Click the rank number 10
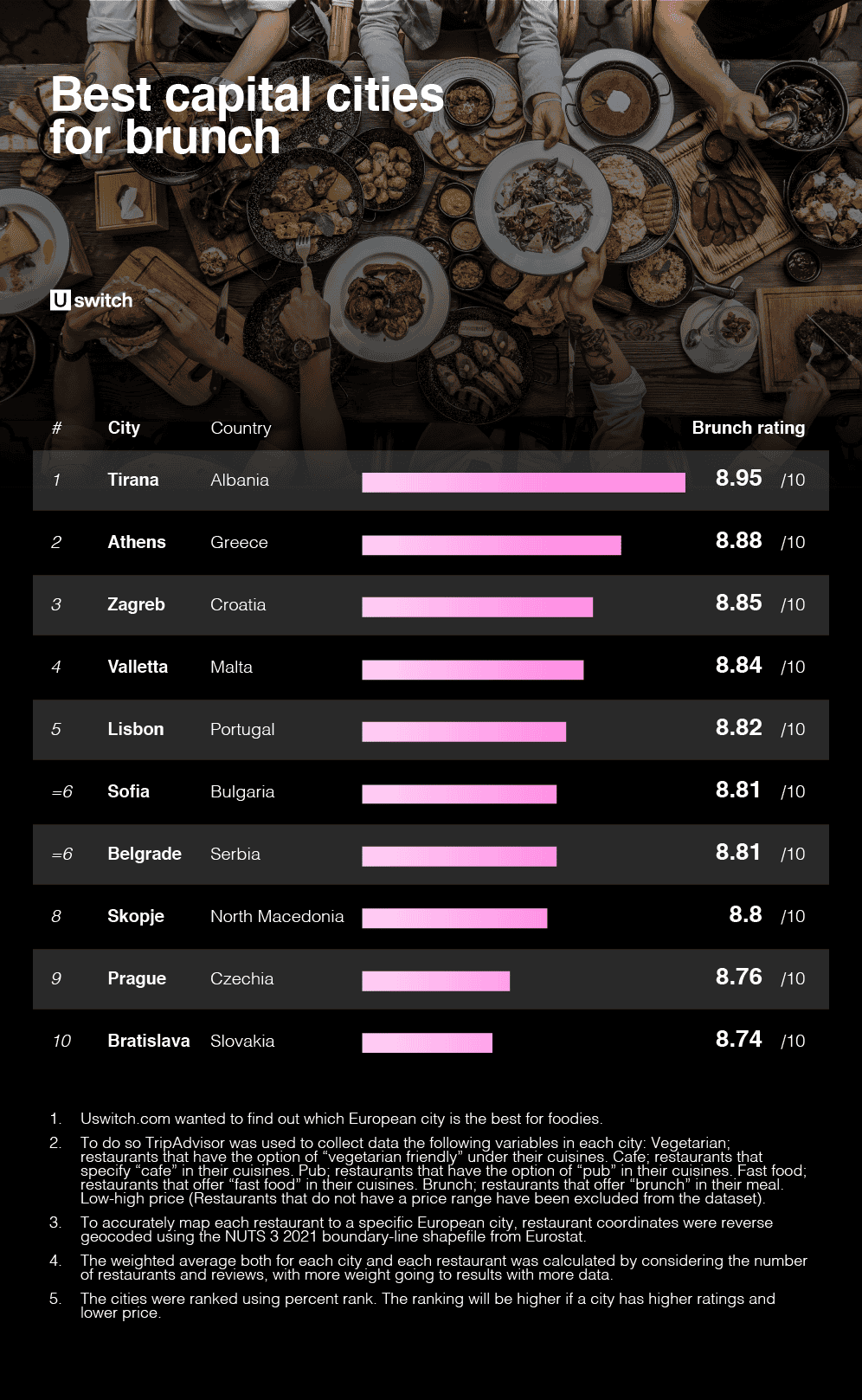Image resolution: width=862 pixels, height=1400 pixels. [61, 1041]
